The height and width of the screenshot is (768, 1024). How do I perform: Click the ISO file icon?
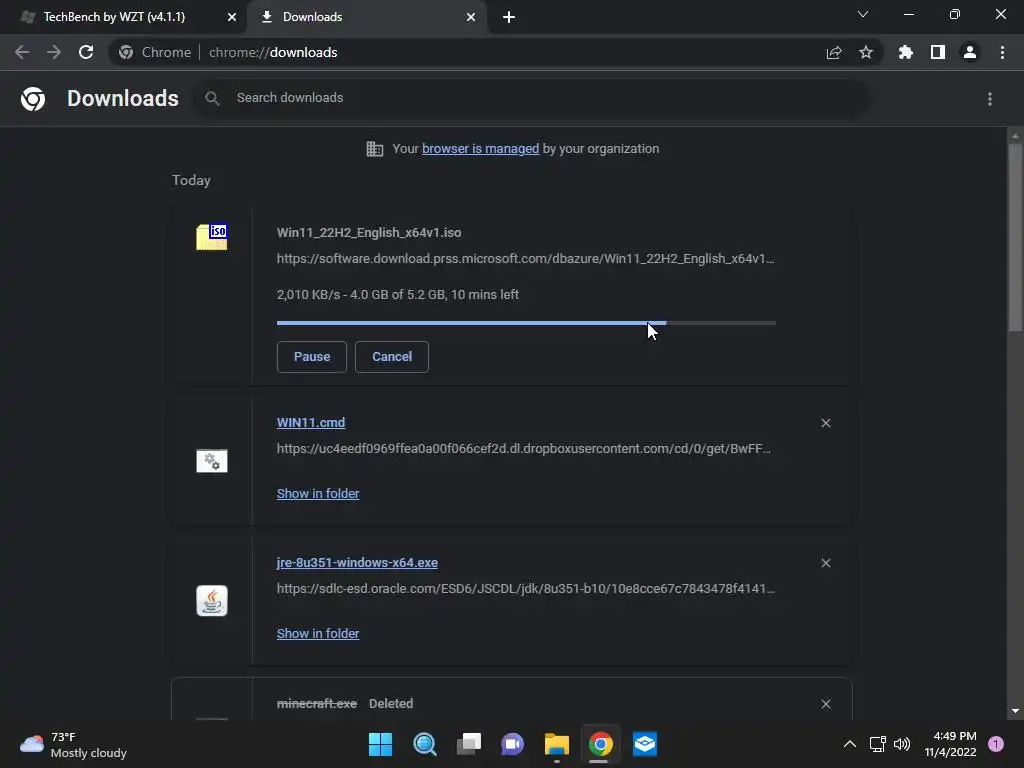tap(212, 236)
